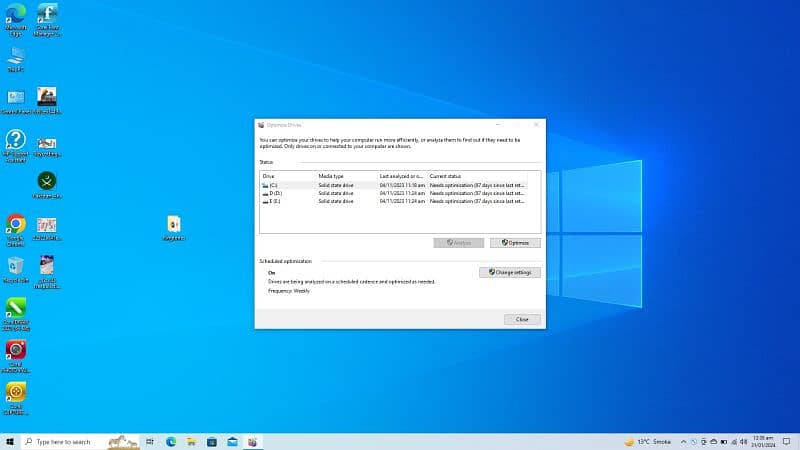Click the Optimize button
Image resolution: width=800 pixels, height=450 pixels.
click(515, 242)
